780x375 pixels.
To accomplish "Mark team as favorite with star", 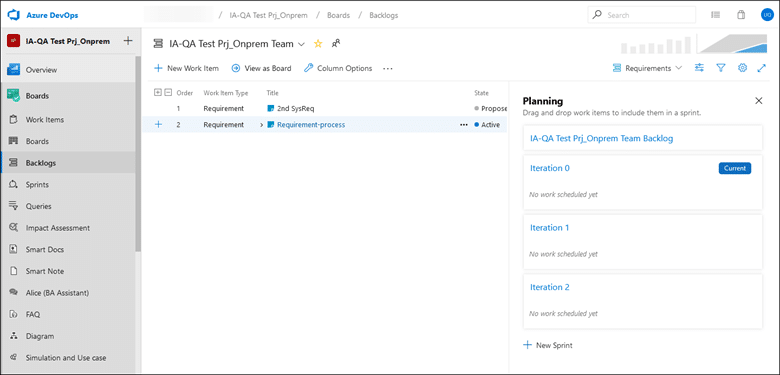I will tap(318, 44).
